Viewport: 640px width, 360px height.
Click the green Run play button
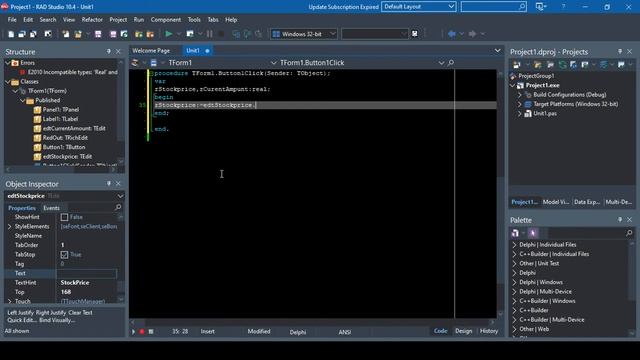pyautogui.click(x=169, y=34)
